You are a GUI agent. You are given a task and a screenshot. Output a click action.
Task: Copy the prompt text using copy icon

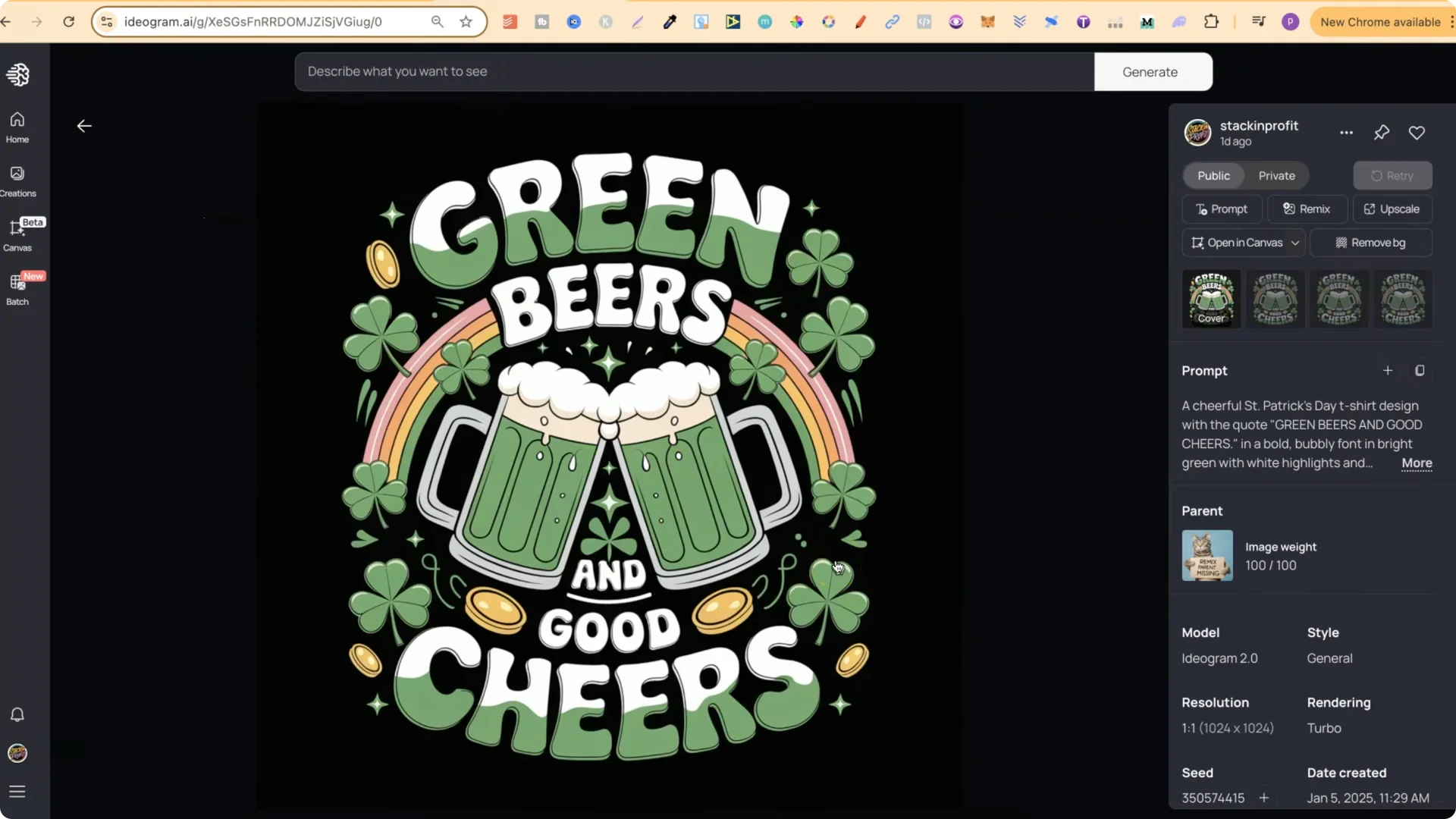tap(1420, 371)
